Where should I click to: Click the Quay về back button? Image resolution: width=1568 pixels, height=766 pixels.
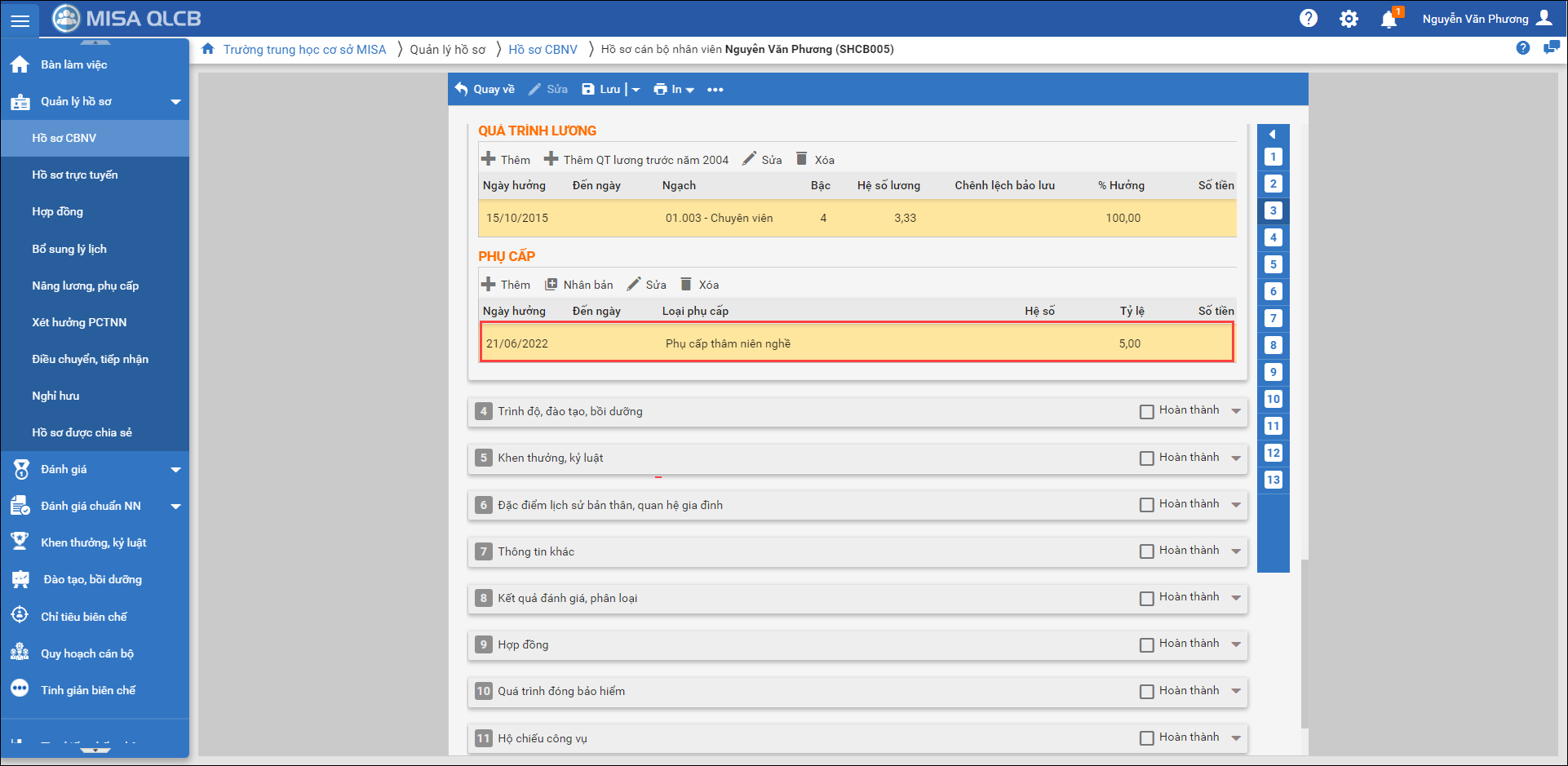pyautogui.click(x=485, y=90)
